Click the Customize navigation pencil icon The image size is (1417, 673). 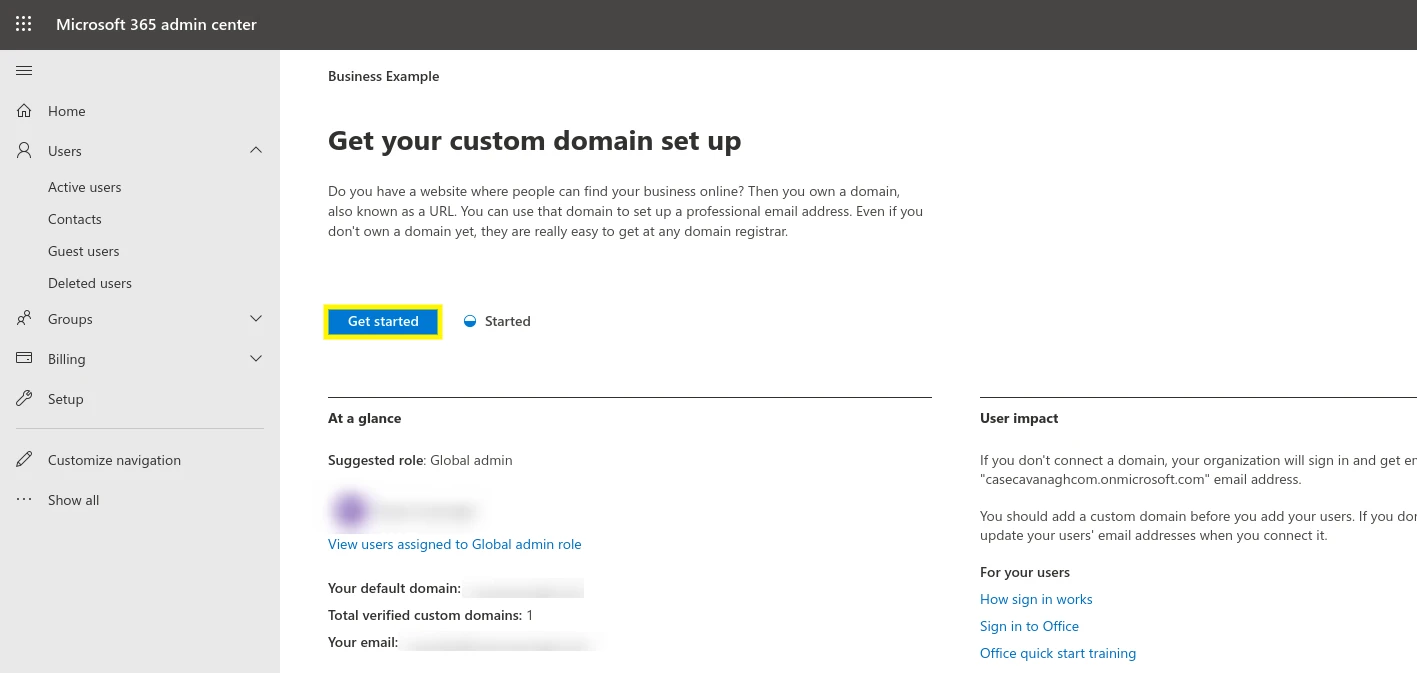pyautogui.click(x=24, y=460)
